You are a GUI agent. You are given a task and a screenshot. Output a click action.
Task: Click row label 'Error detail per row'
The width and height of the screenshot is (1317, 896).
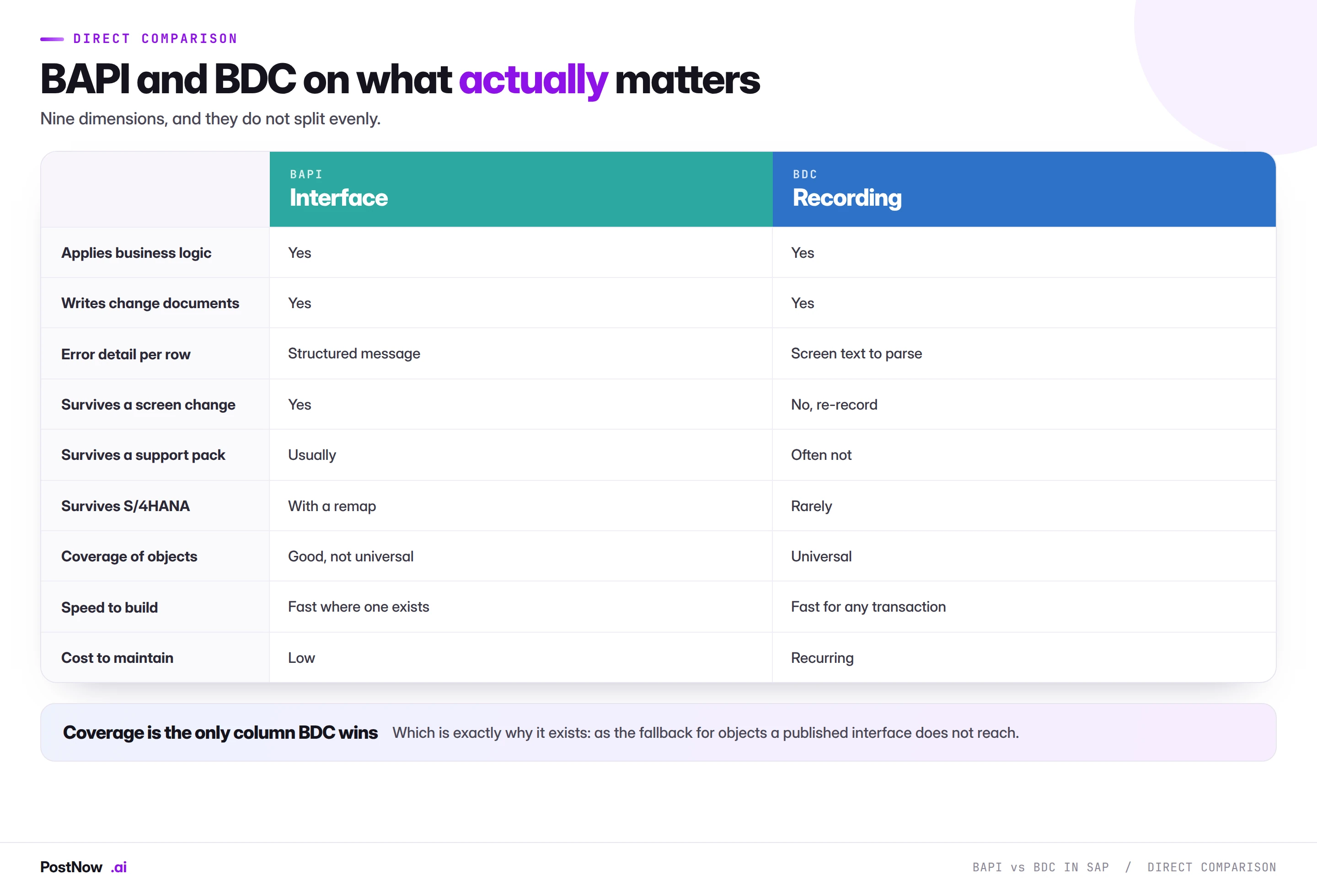tap(126, 354)
